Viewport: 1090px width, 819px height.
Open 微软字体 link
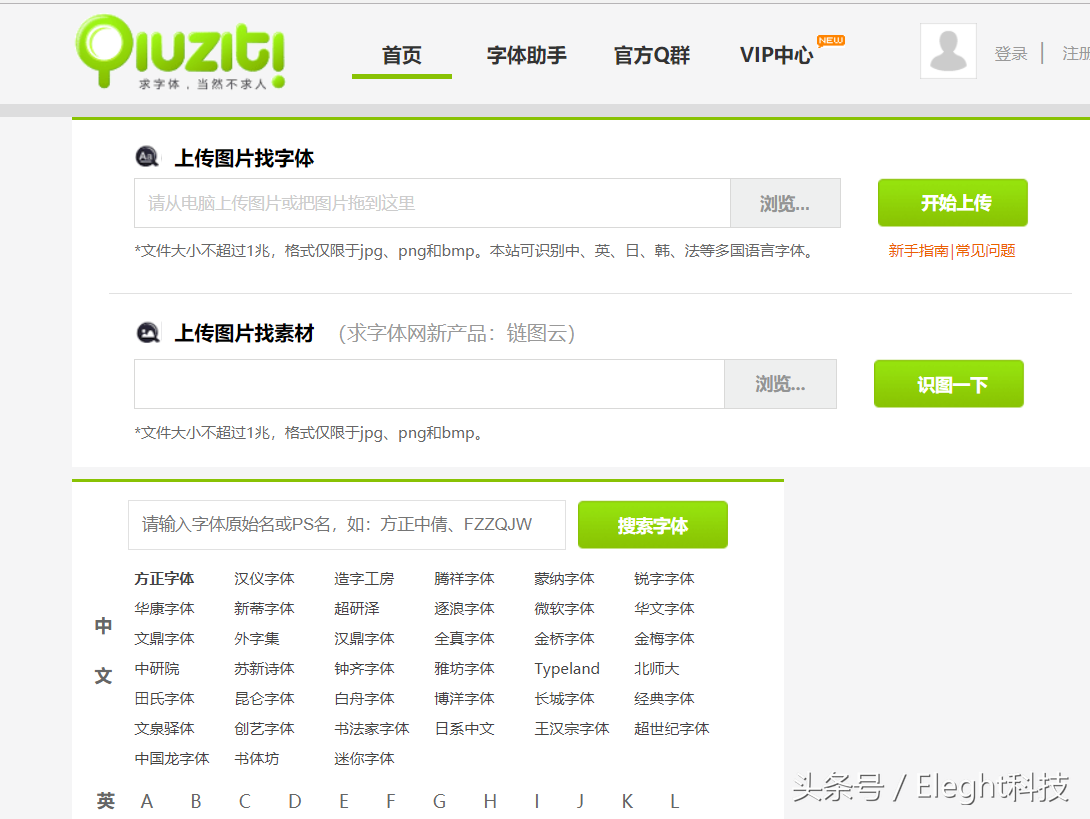pyautogui.click(x=564, y=608)
